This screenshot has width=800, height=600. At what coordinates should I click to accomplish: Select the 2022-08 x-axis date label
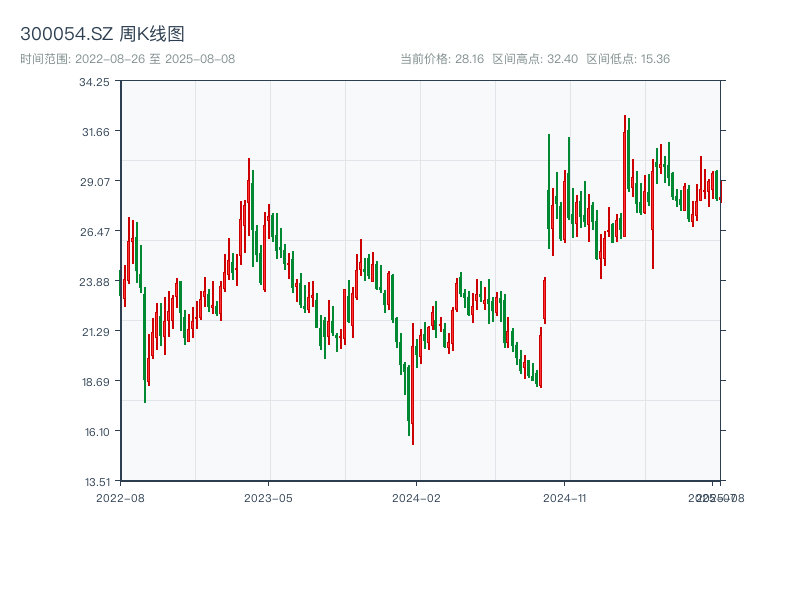pyautogui.click(x=120, y=497)
